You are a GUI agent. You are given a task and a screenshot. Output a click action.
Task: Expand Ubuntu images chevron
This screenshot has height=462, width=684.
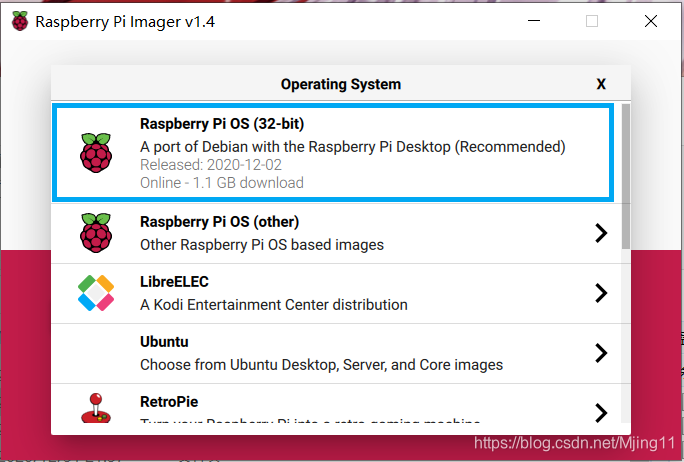[x=601, y=353]
